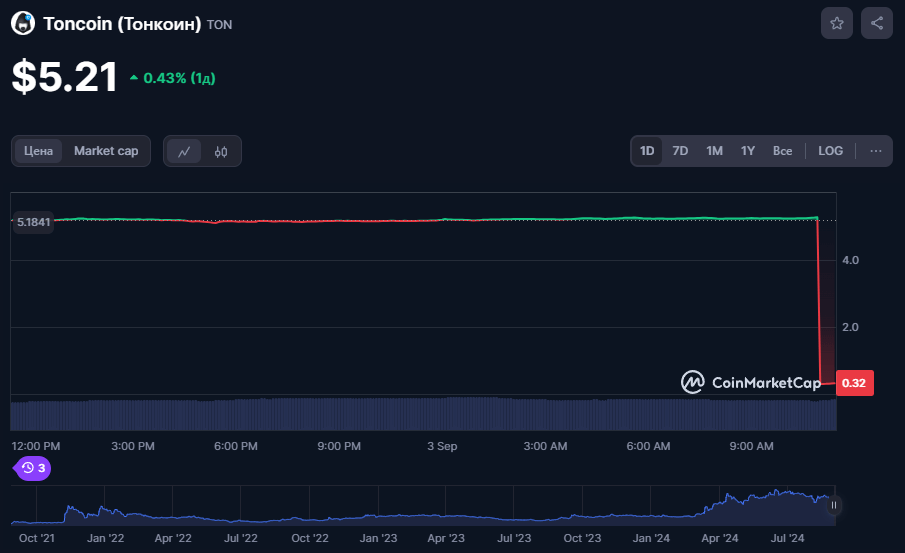Click the 6:00 AM axis label
Image resolution: width=905 pixels, height=553 pixels.
(648, 446)
